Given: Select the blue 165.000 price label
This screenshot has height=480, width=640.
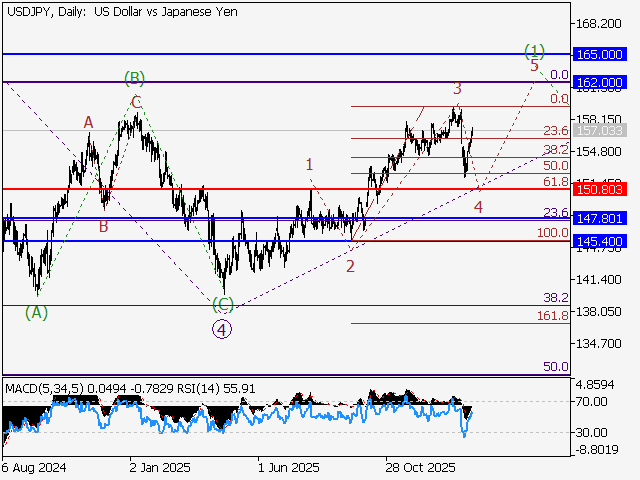Looking at the screenshot, I should tap(600, 53).
